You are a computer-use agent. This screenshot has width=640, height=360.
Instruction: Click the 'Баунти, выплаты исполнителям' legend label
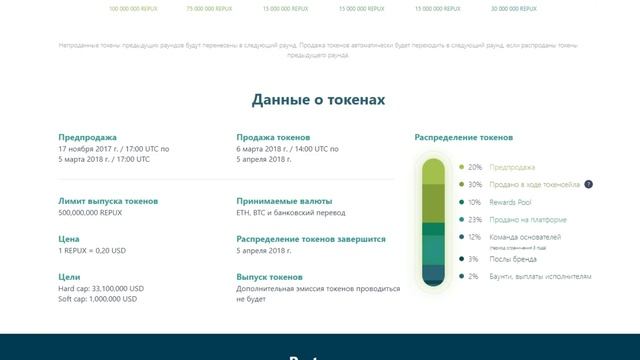[x=540, y=276]
